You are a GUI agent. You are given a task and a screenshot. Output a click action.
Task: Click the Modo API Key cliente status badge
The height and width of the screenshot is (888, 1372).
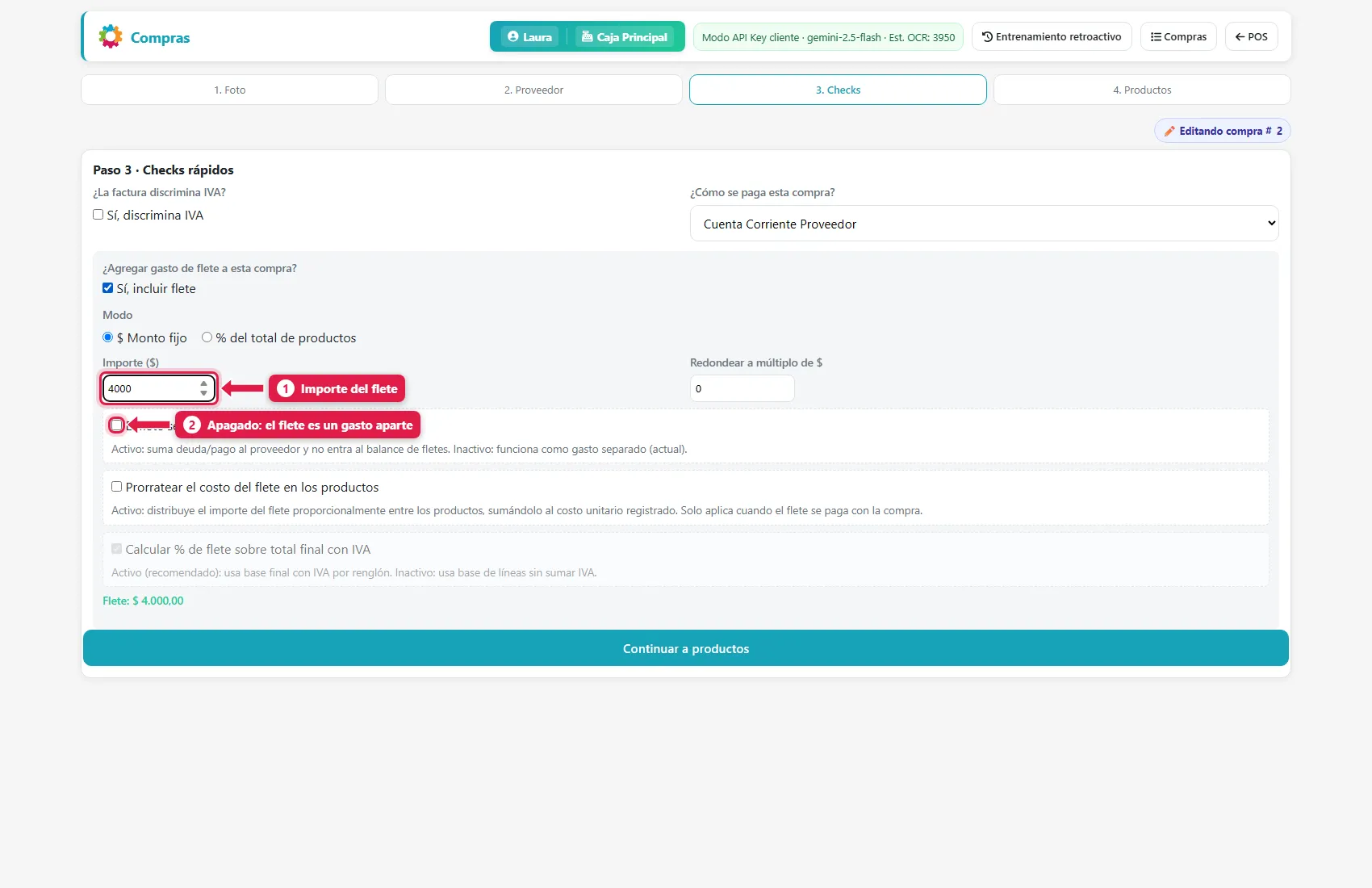[x=828, y=37]
